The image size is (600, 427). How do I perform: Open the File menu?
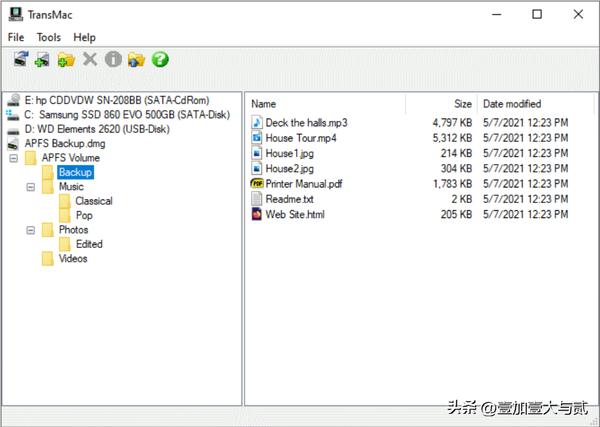[16, 37]
